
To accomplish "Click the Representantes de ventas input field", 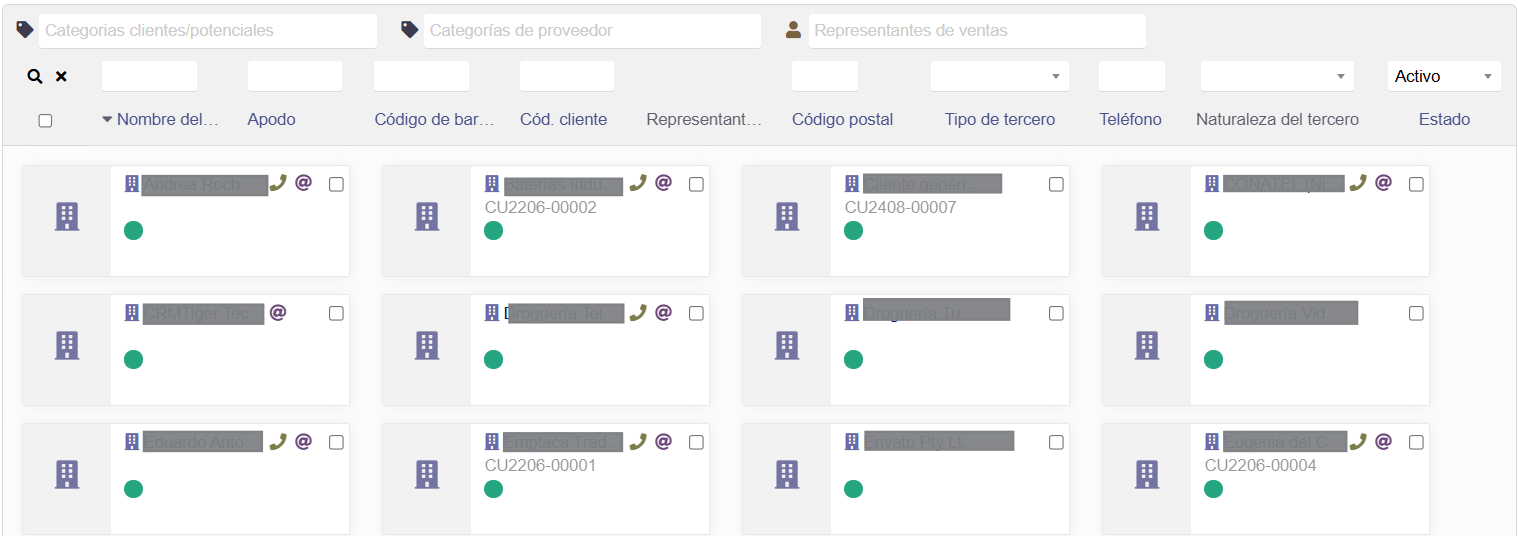I will (x=976, y=30).
